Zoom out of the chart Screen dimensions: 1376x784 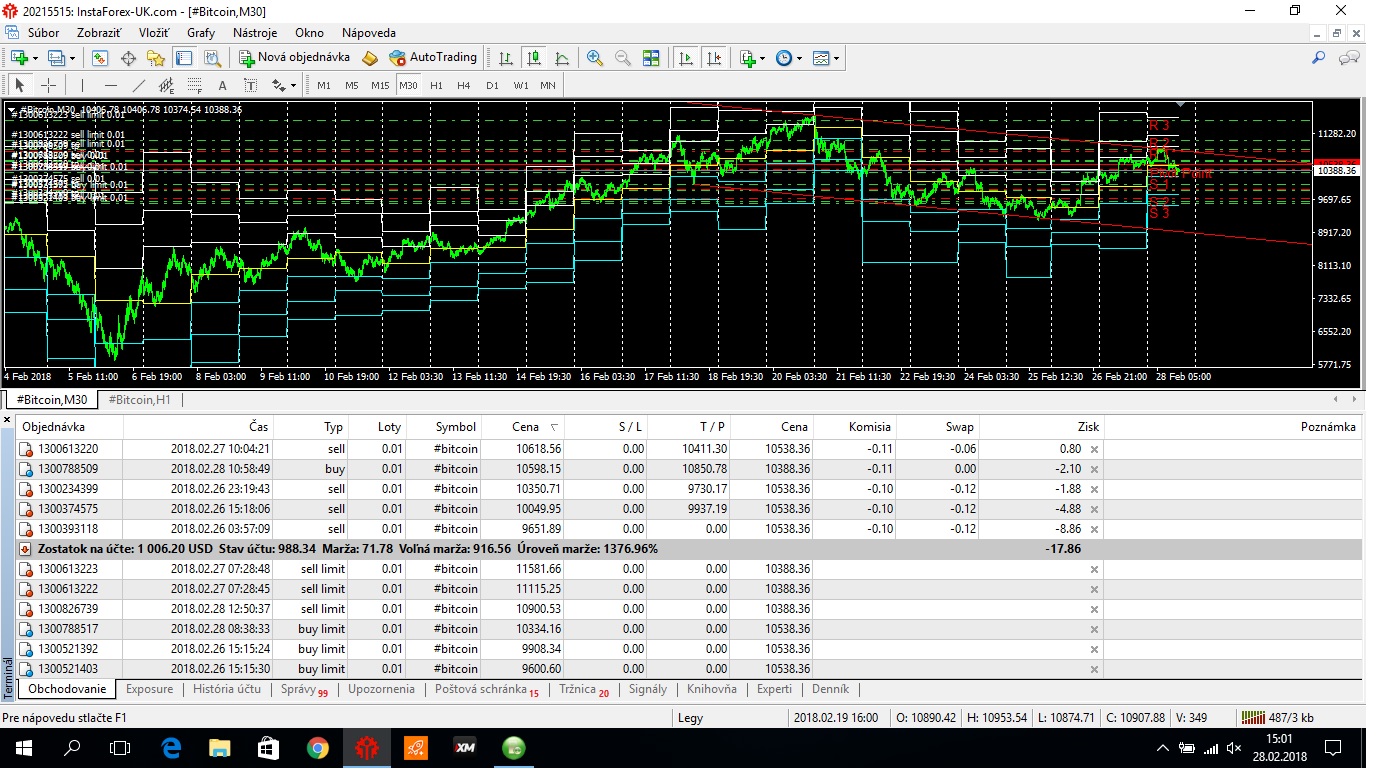point(623,58)
